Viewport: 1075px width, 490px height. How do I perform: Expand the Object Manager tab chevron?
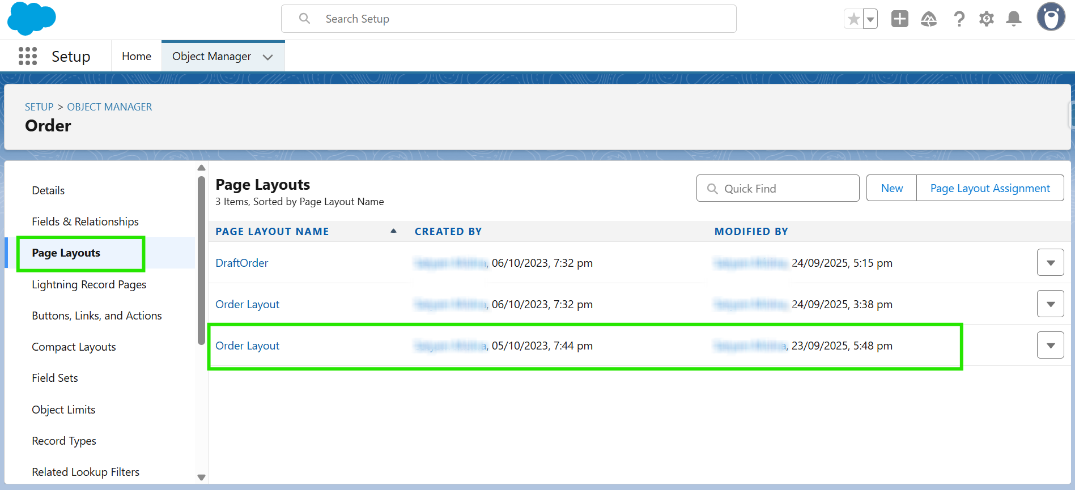click(268, 57)
